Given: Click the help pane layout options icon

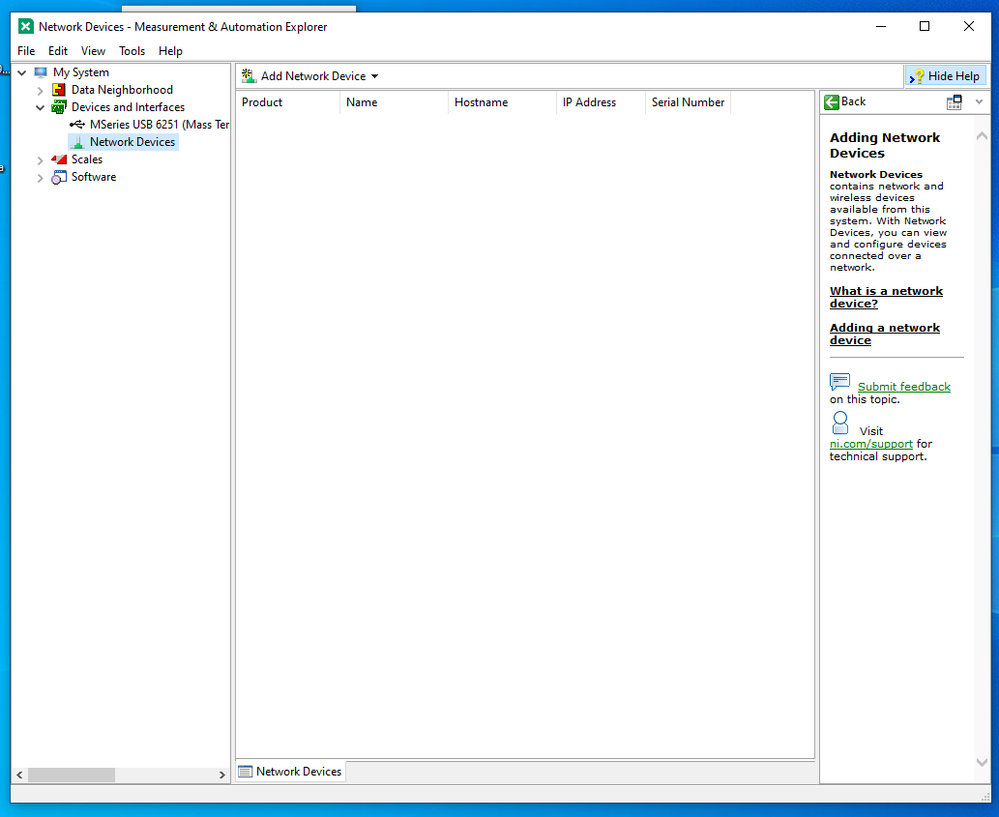Looking at the screenshot, I should [954, 102].
